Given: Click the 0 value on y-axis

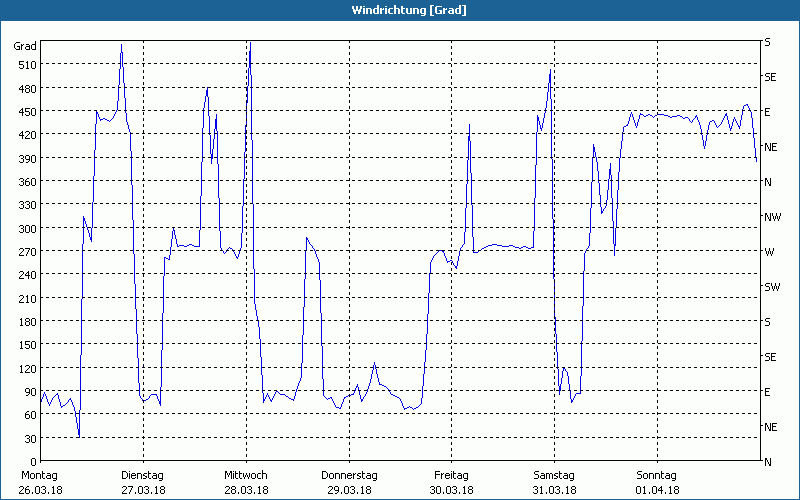Looking at the screenshot, I should 32,461.
